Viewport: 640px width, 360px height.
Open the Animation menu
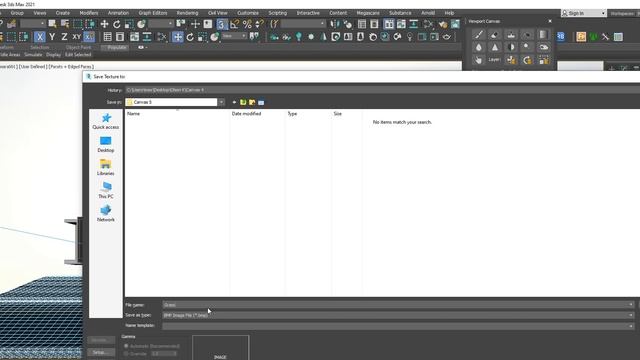[x=118, y=13]
